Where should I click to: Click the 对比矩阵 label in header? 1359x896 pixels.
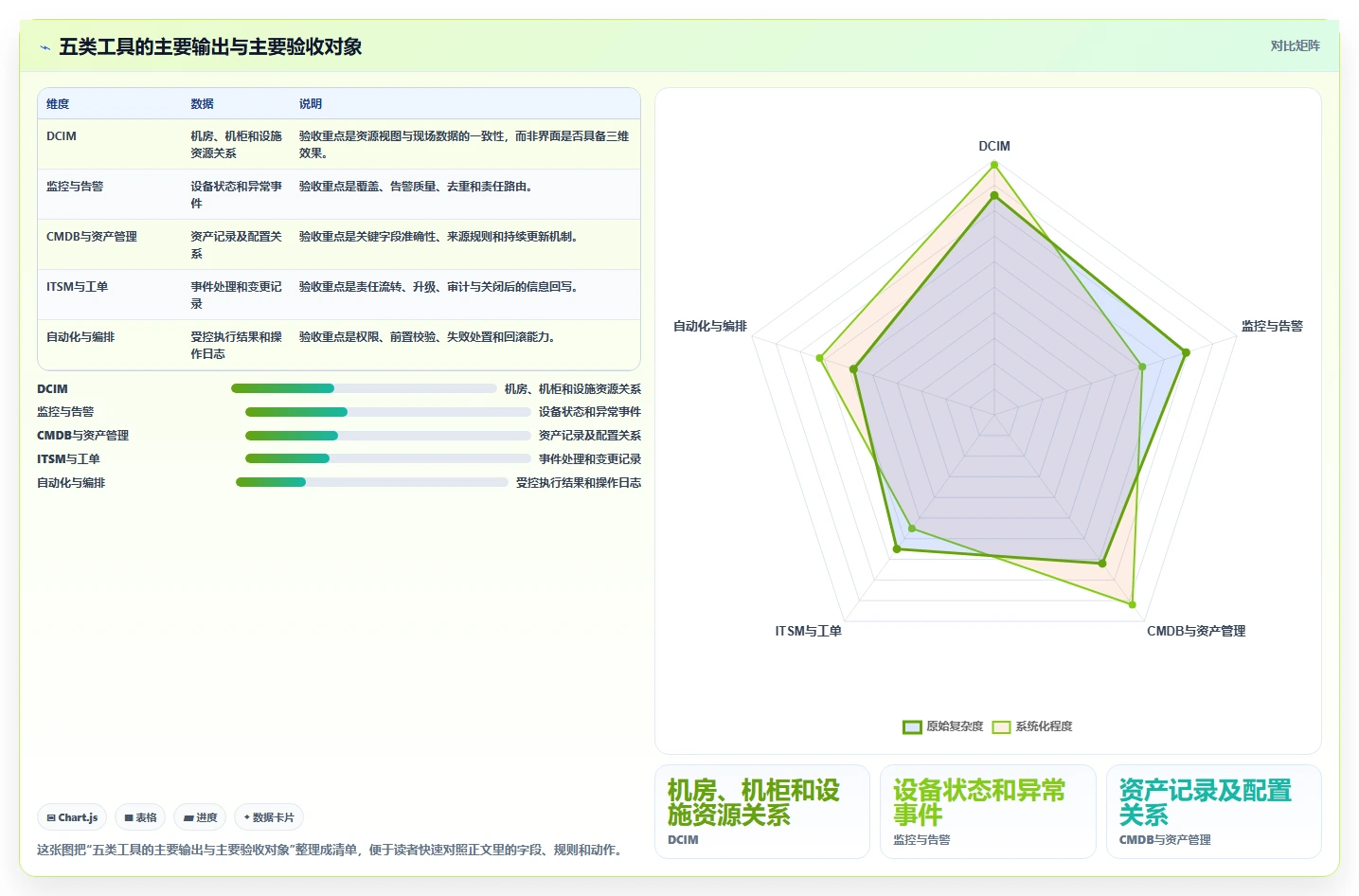pos(1295,45)
